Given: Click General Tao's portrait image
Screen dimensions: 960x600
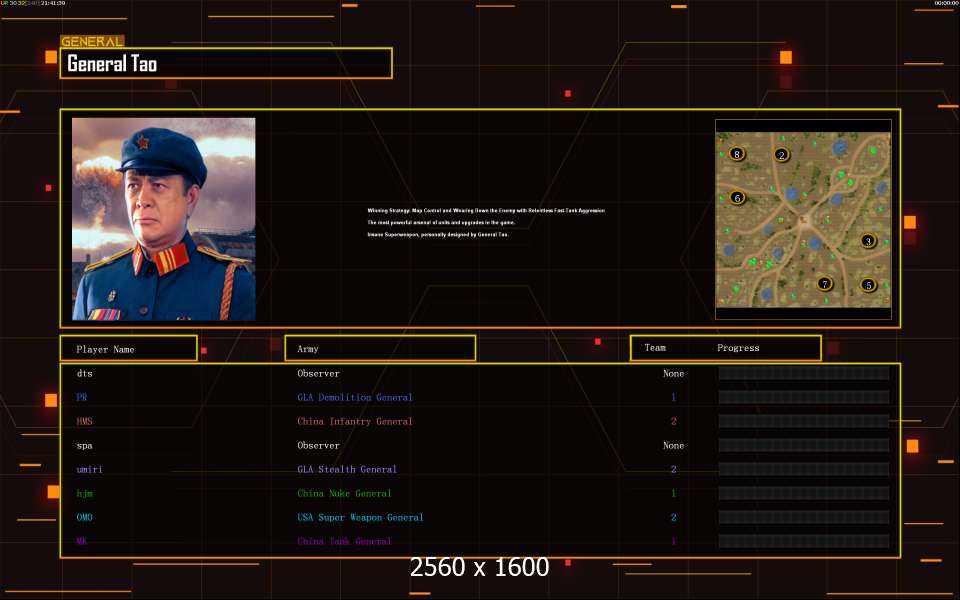Looking at the screenshot, I should click(x=163, y=219).
